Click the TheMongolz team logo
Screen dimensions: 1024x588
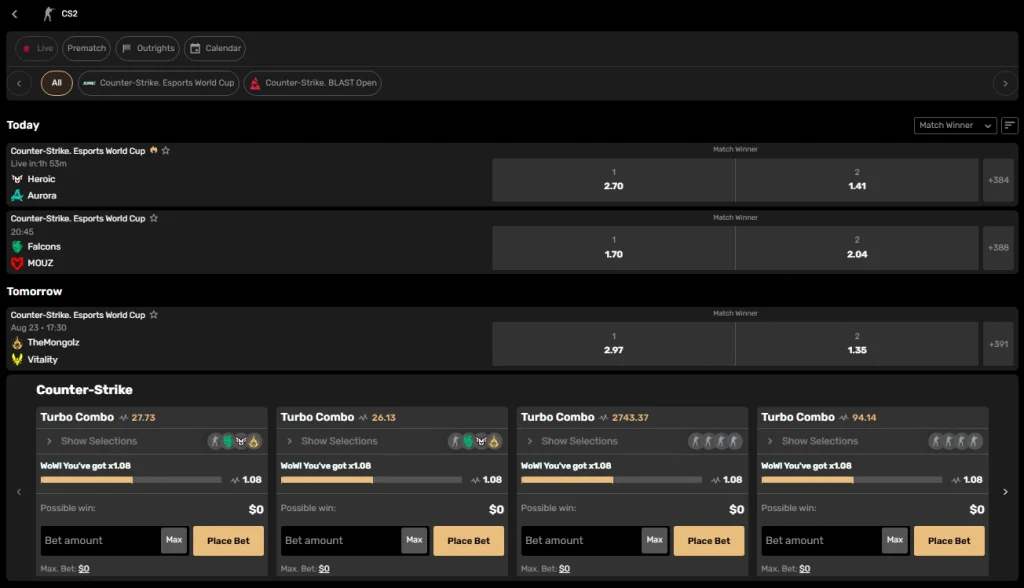[17, 343]
